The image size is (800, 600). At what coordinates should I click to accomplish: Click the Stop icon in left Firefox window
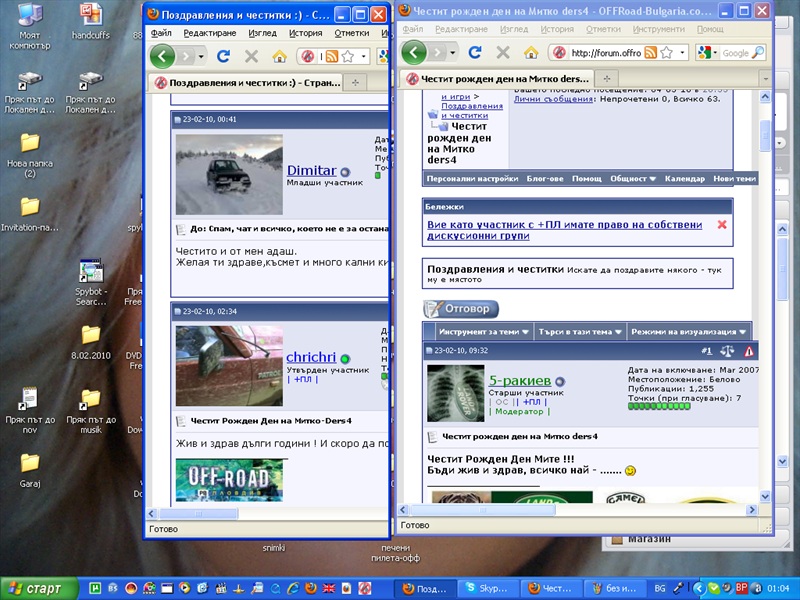(x=251, y=57)
